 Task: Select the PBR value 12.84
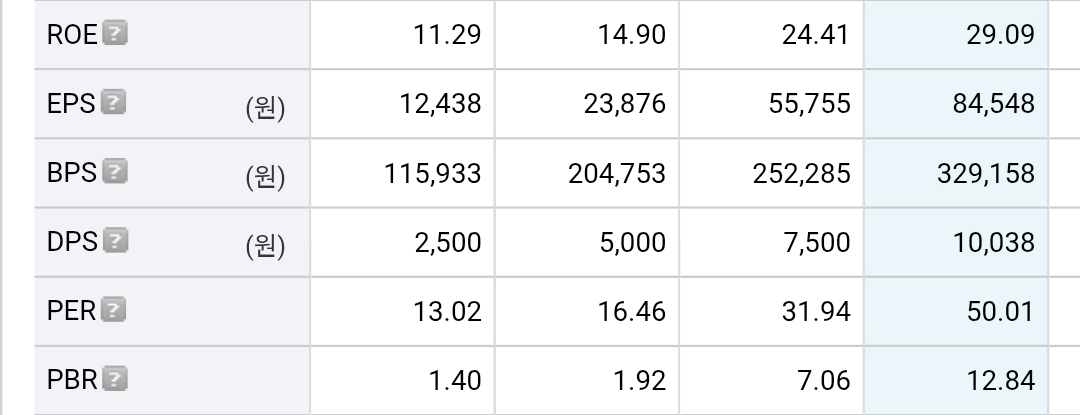click(1001, 381)
